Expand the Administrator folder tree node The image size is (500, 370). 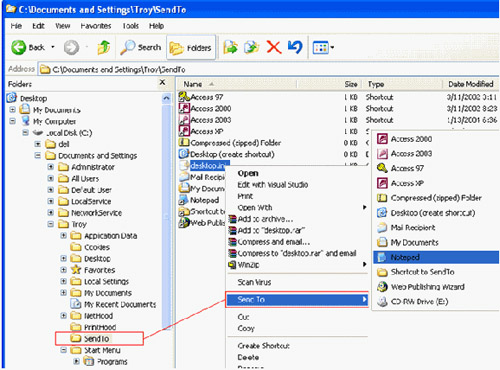coord(50,167)
